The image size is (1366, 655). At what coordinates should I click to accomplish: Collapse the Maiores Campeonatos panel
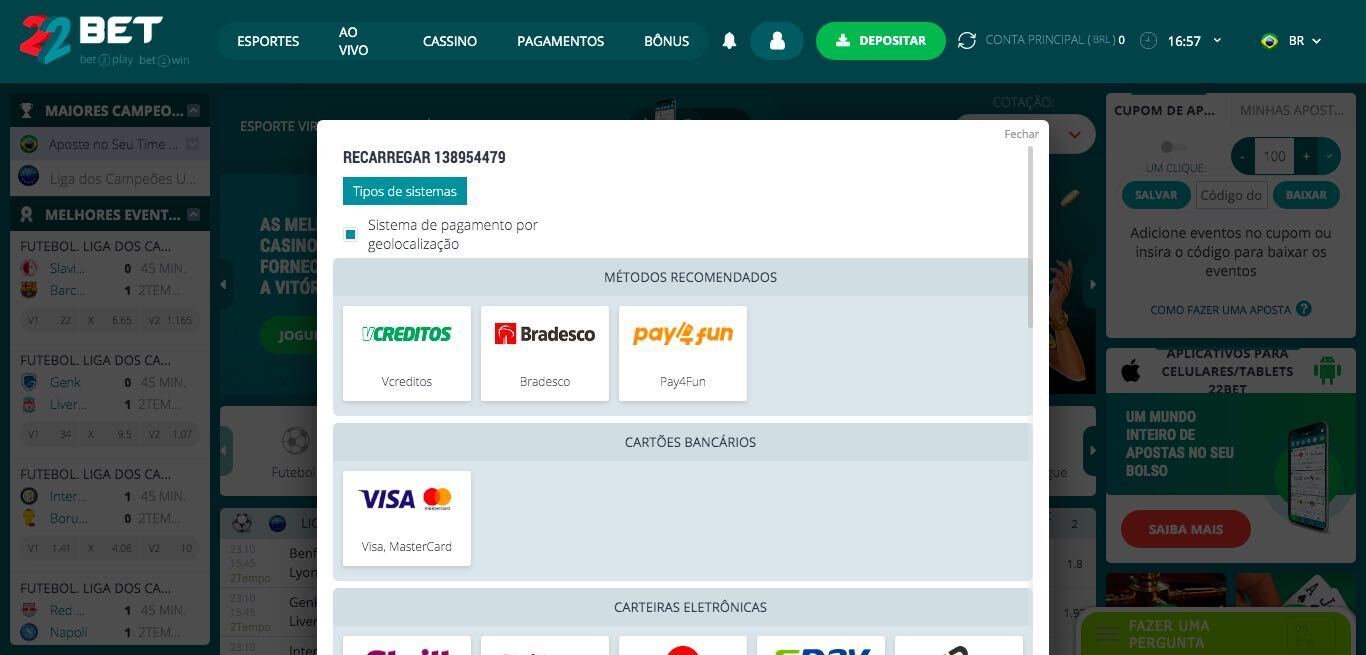point(194,111)
